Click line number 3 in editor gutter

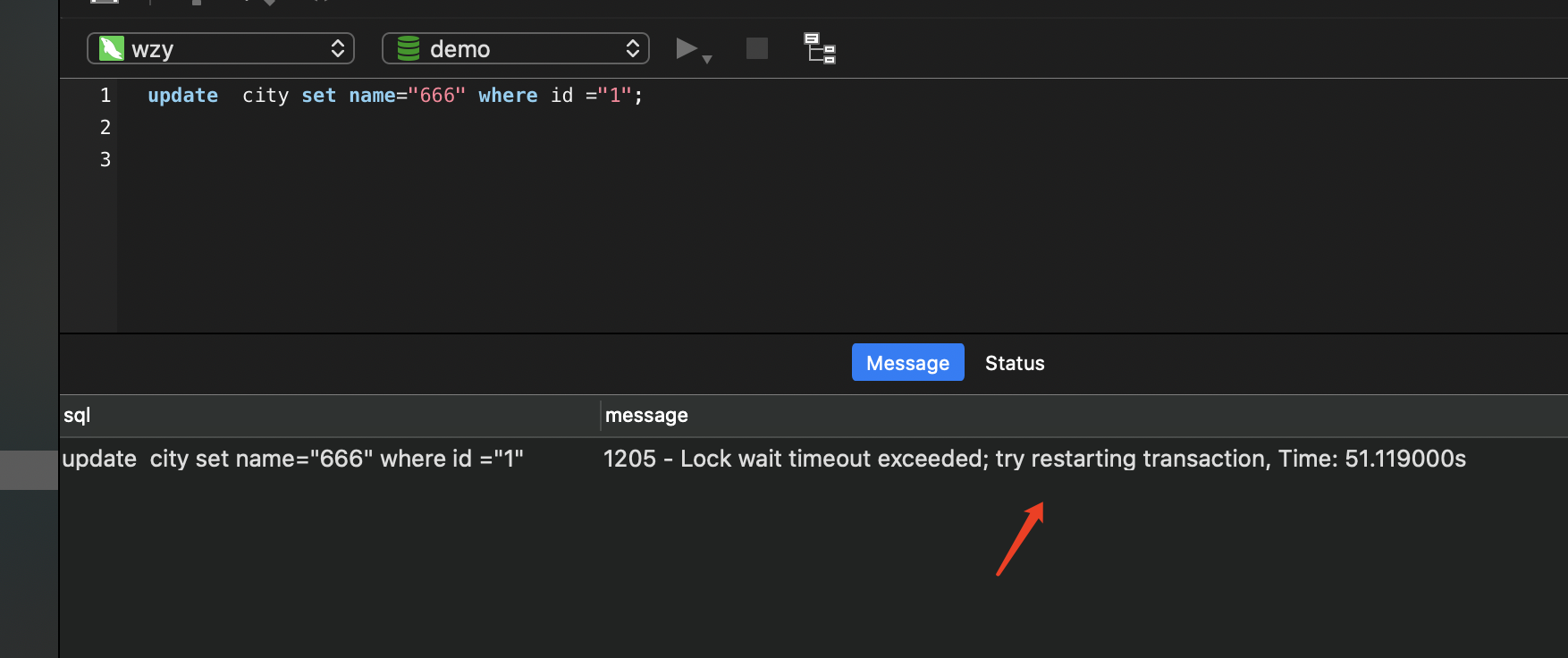click(105, 160)
